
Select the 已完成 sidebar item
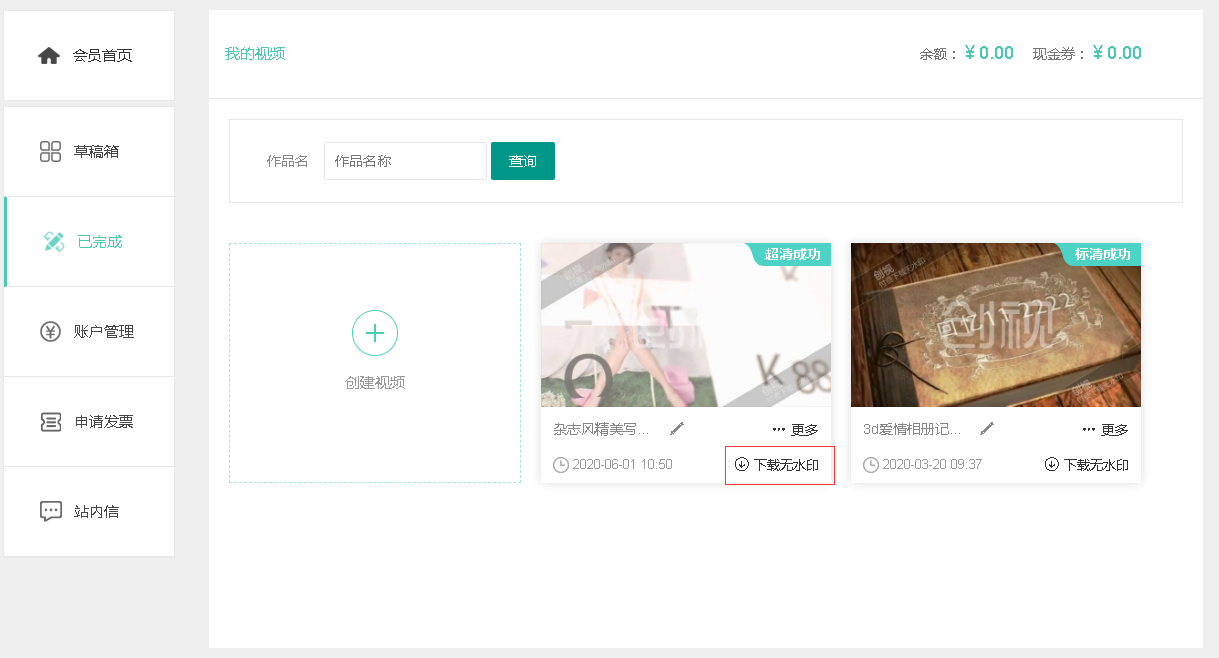click(x=89, y=242)
